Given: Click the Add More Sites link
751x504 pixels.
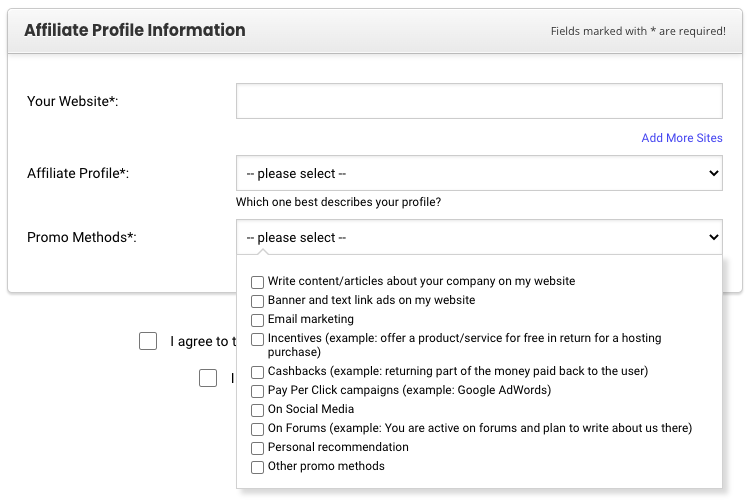Looking at the screenshot, I should 682,138.
